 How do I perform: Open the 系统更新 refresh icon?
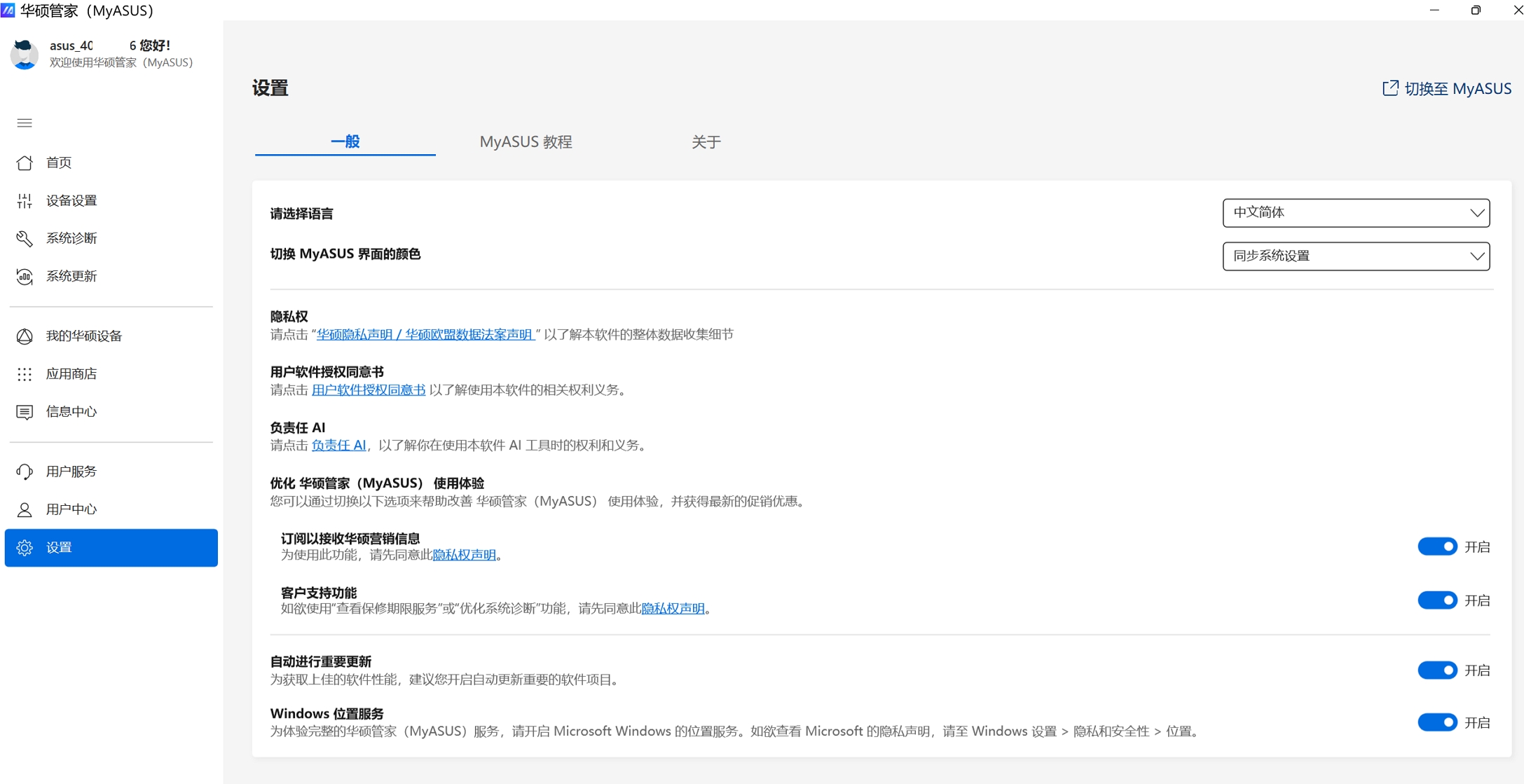tap(25, 277)
